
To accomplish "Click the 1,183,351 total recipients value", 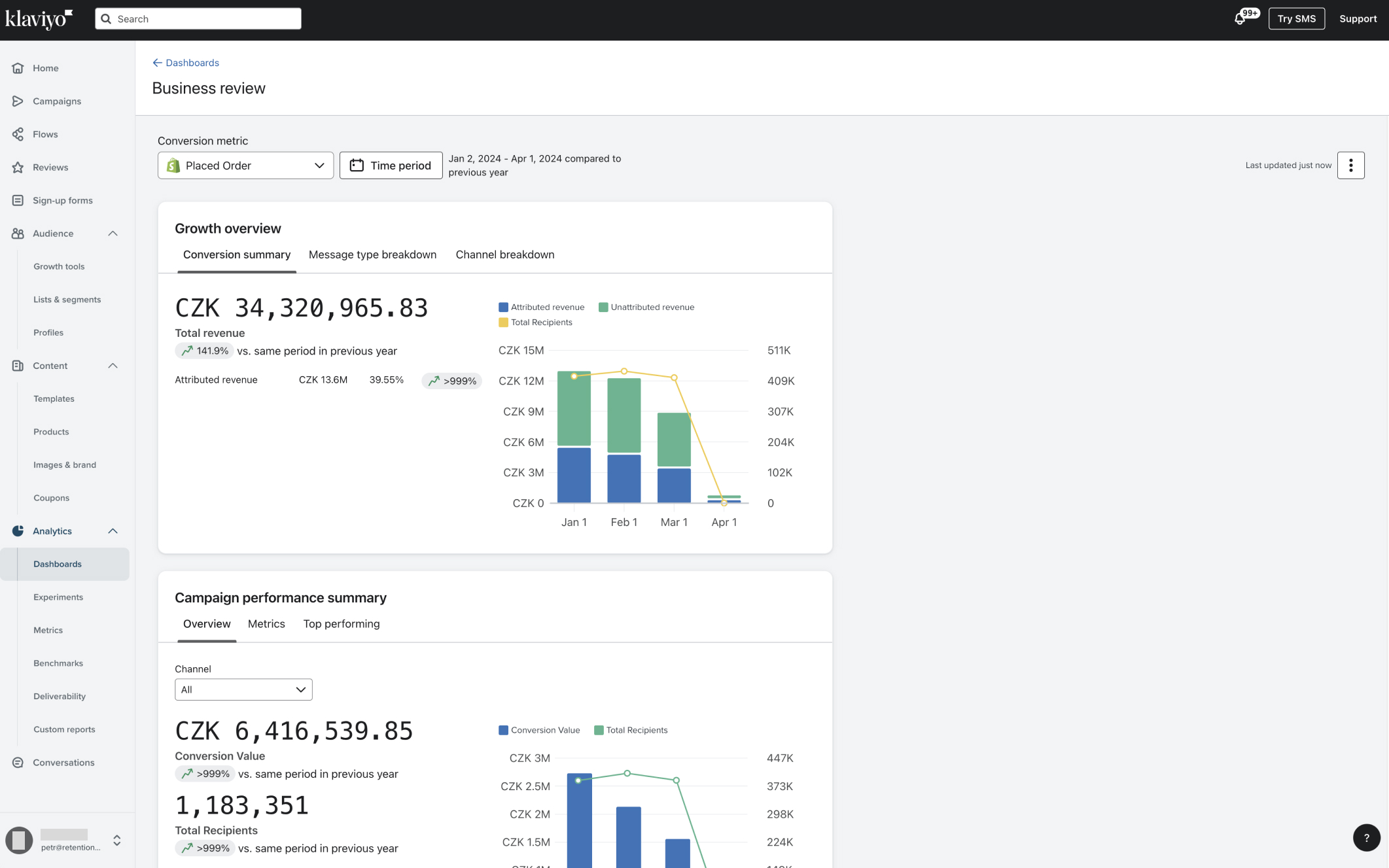I will tap(241, 806).
